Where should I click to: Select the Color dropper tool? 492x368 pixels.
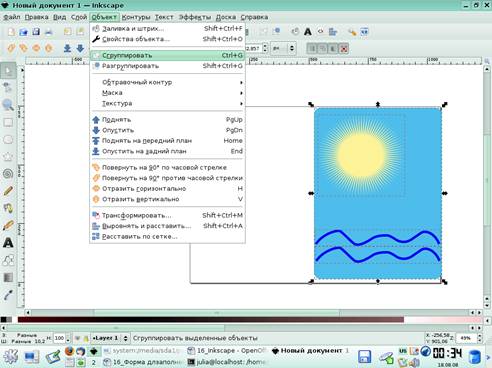8,295
